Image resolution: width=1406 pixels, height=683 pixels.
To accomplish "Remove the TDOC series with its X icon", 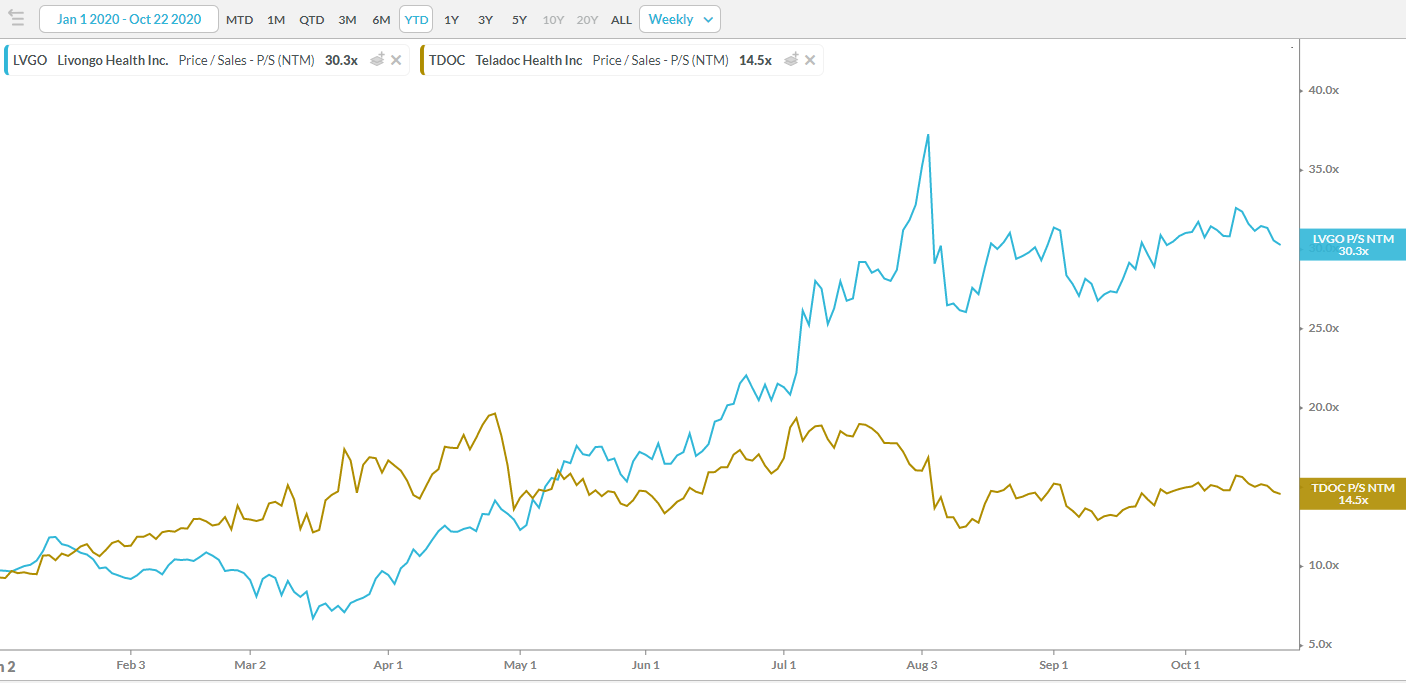I will click(811, 60).
